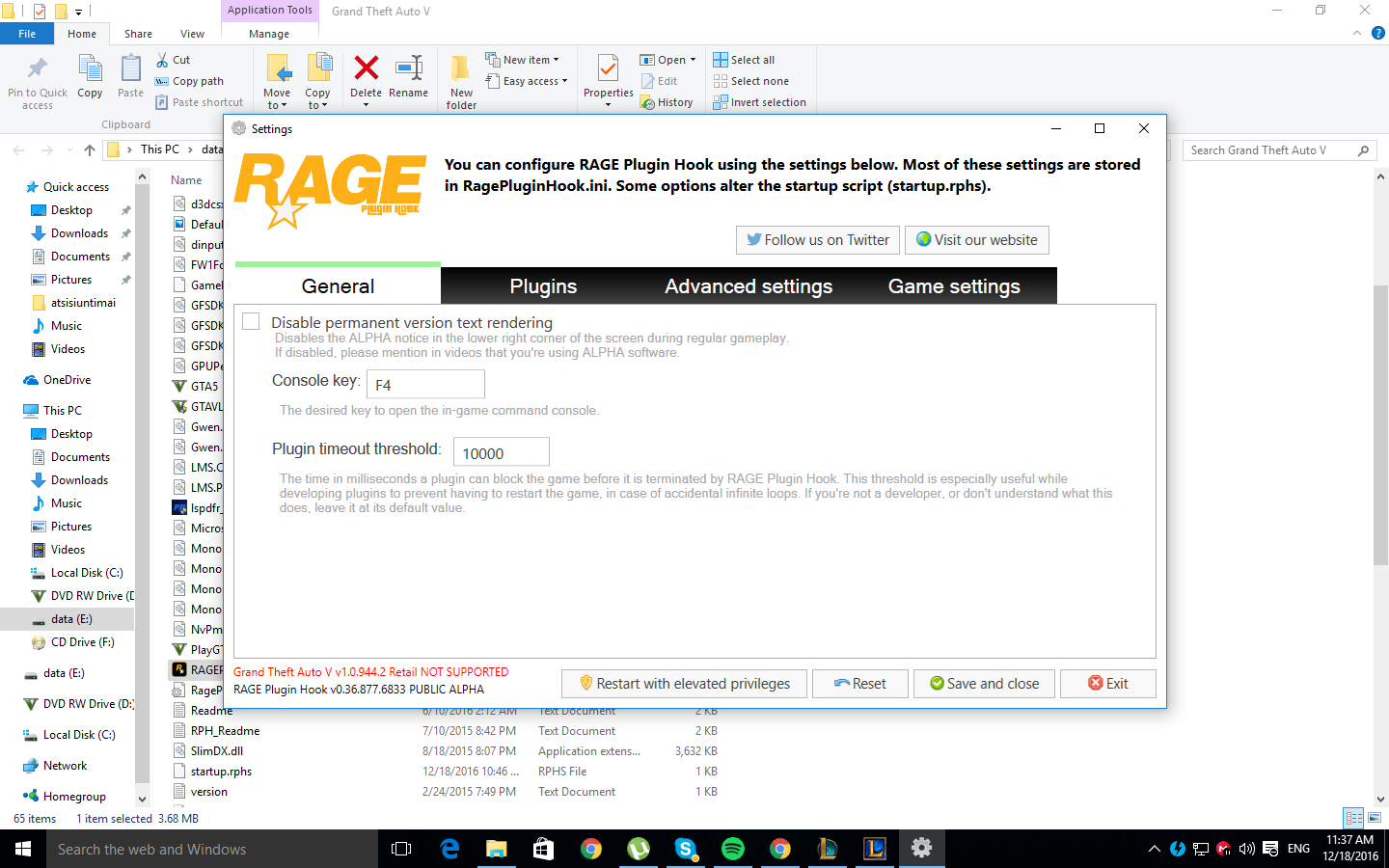Click the Task View taskbar icon
The height and width of the screenshot is (868, 1389).
401,849
